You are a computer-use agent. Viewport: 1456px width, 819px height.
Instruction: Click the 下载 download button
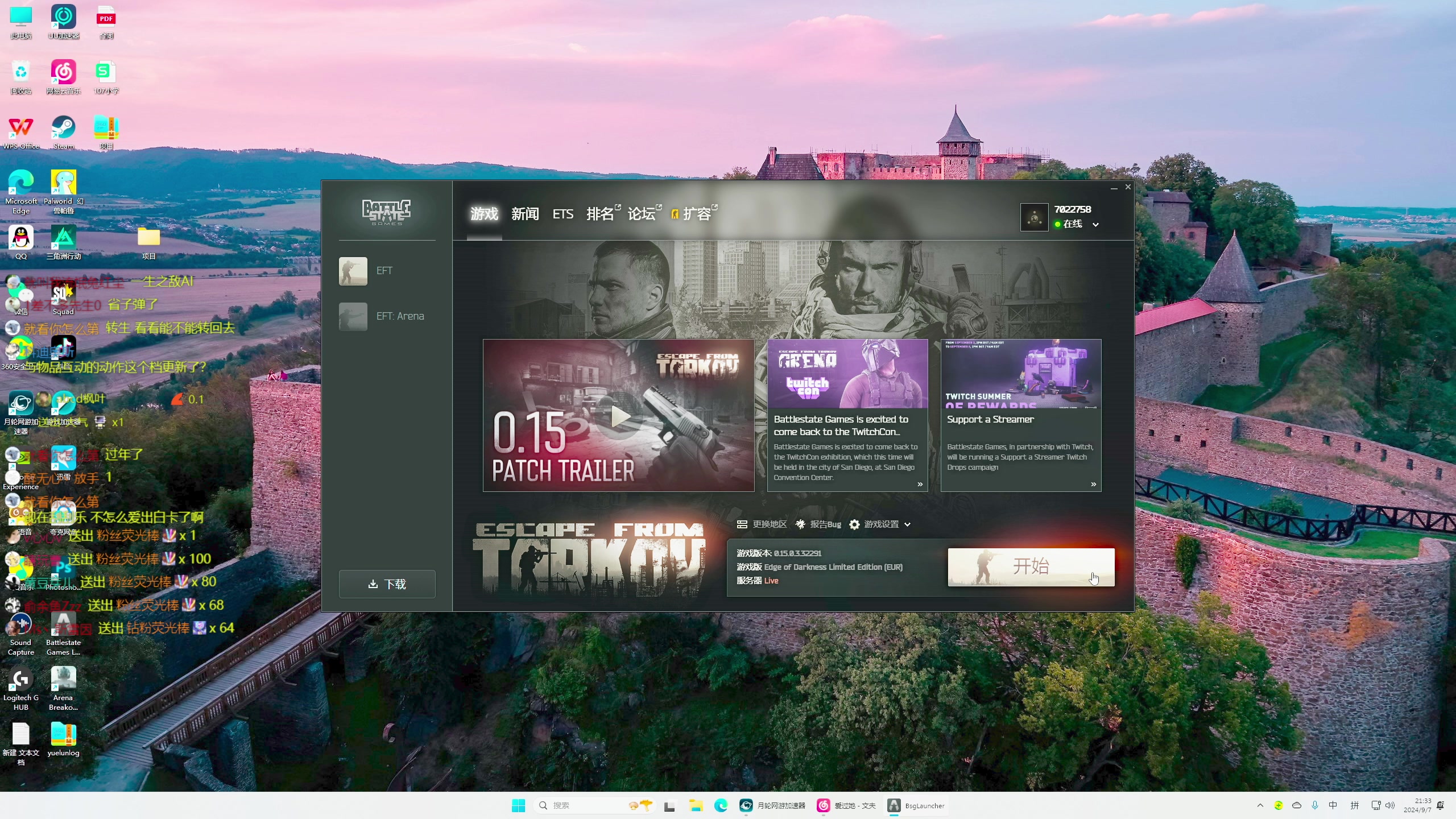[387, 584]
